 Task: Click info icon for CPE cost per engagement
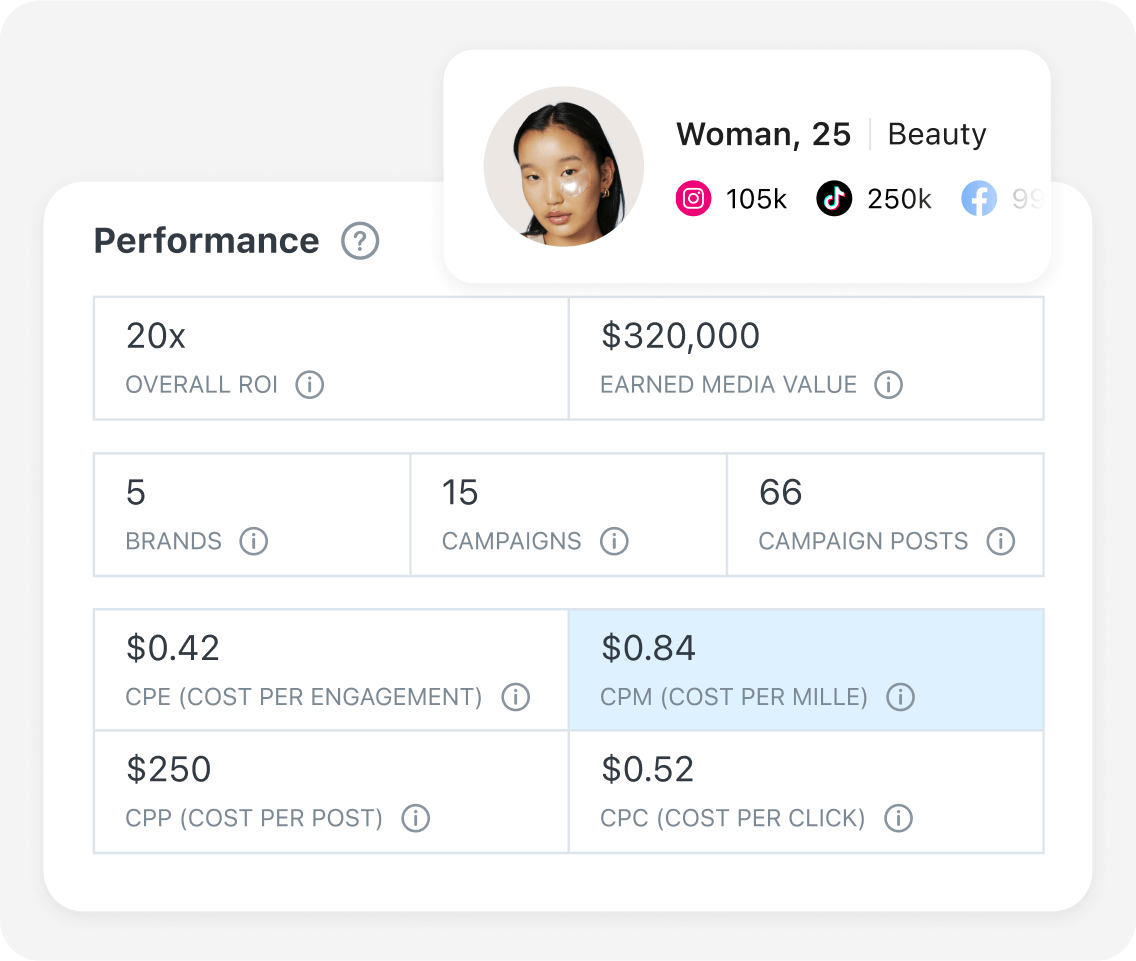[x=515, y=697]
